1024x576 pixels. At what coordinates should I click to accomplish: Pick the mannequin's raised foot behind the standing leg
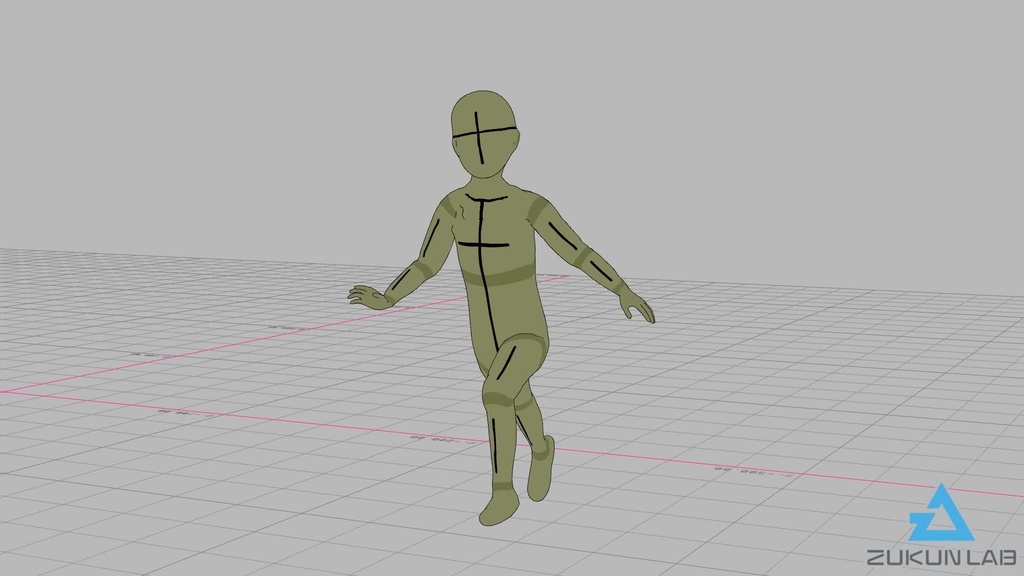click(541, 468)
